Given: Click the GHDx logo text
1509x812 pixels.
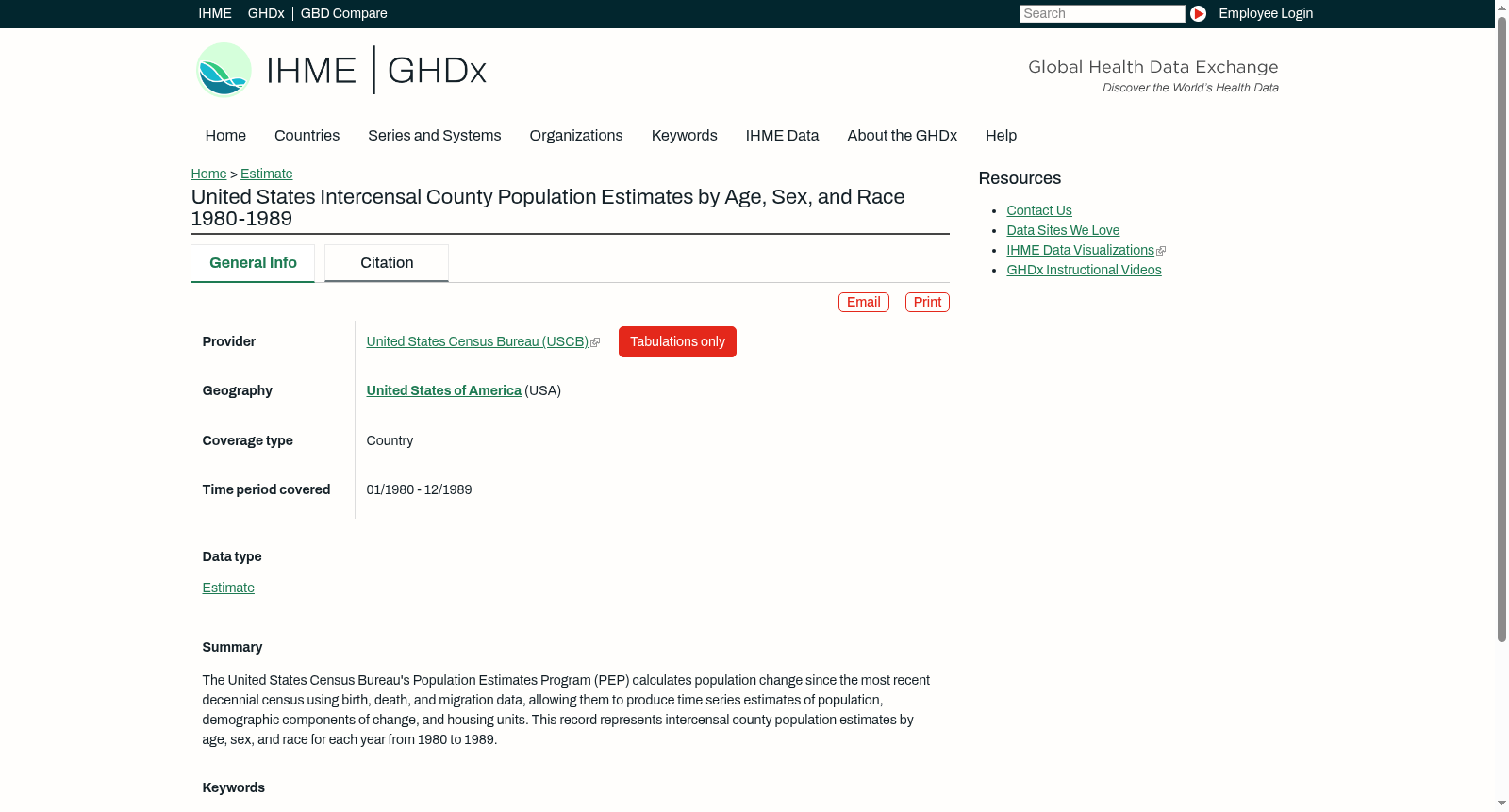Looking at the screenshot, I should pyautogui.click(x=437, y=71).
